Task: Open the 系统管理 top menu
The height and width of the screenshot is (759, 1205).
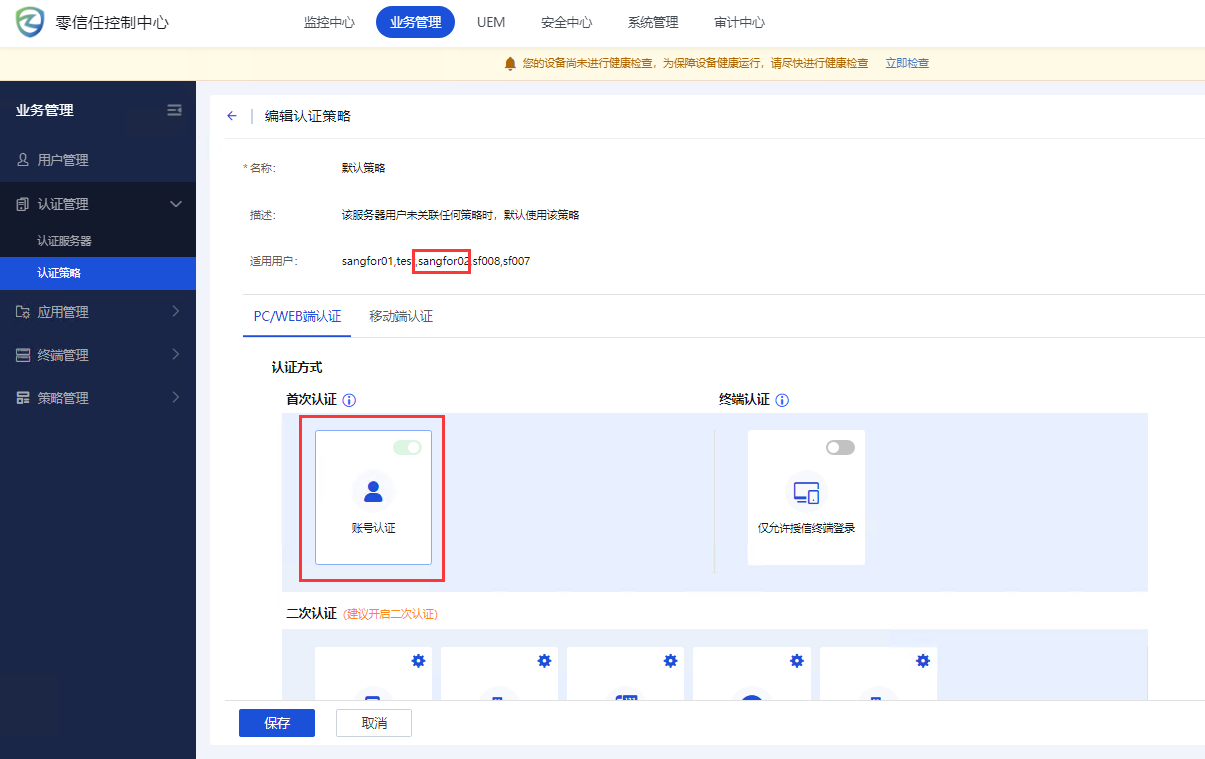Action: tap(653, 22)
